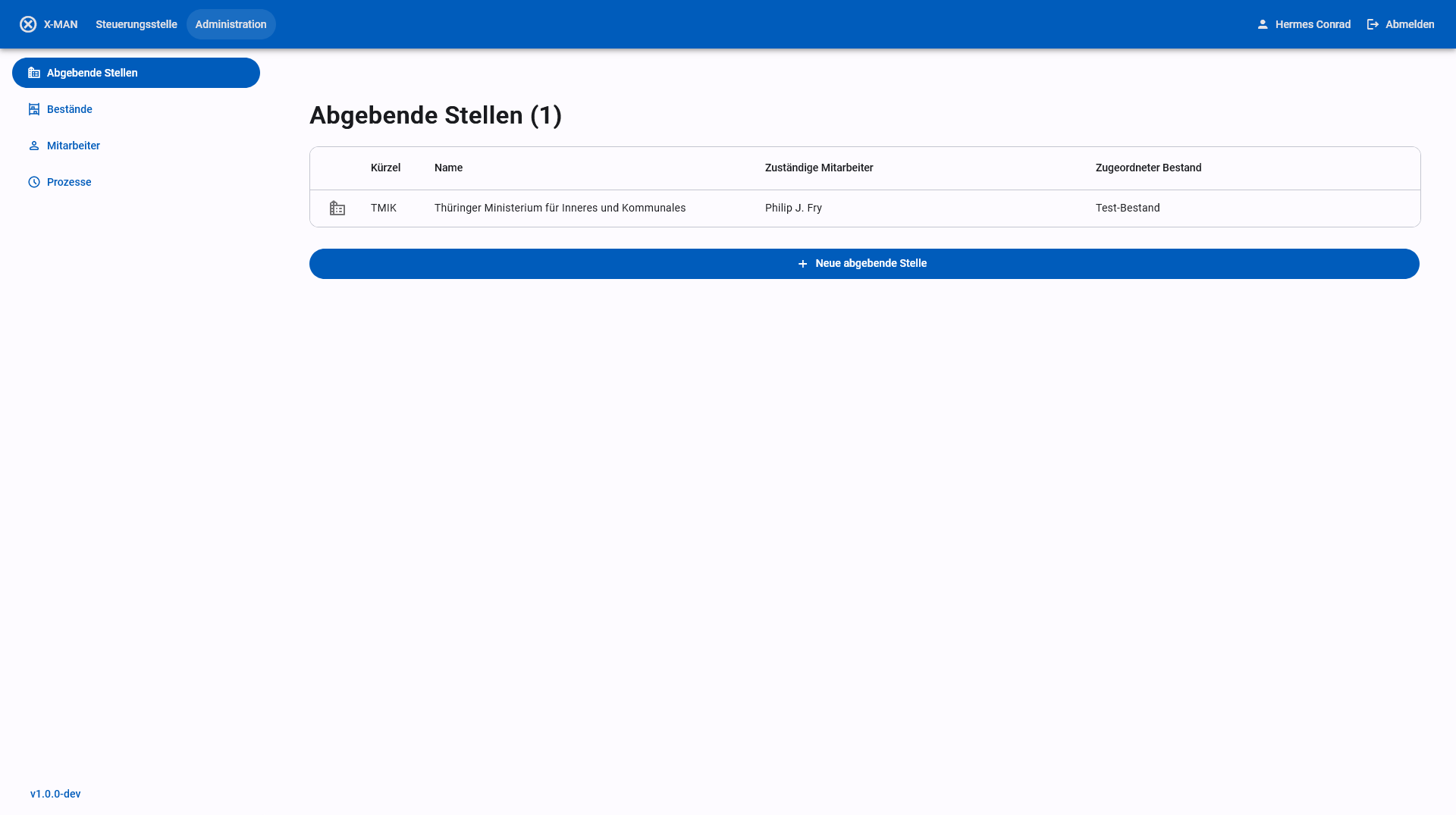Click the Bestände sidebar icon
Screen dimensions: 1456x815
pyautogui.click(x=34, y=109)
